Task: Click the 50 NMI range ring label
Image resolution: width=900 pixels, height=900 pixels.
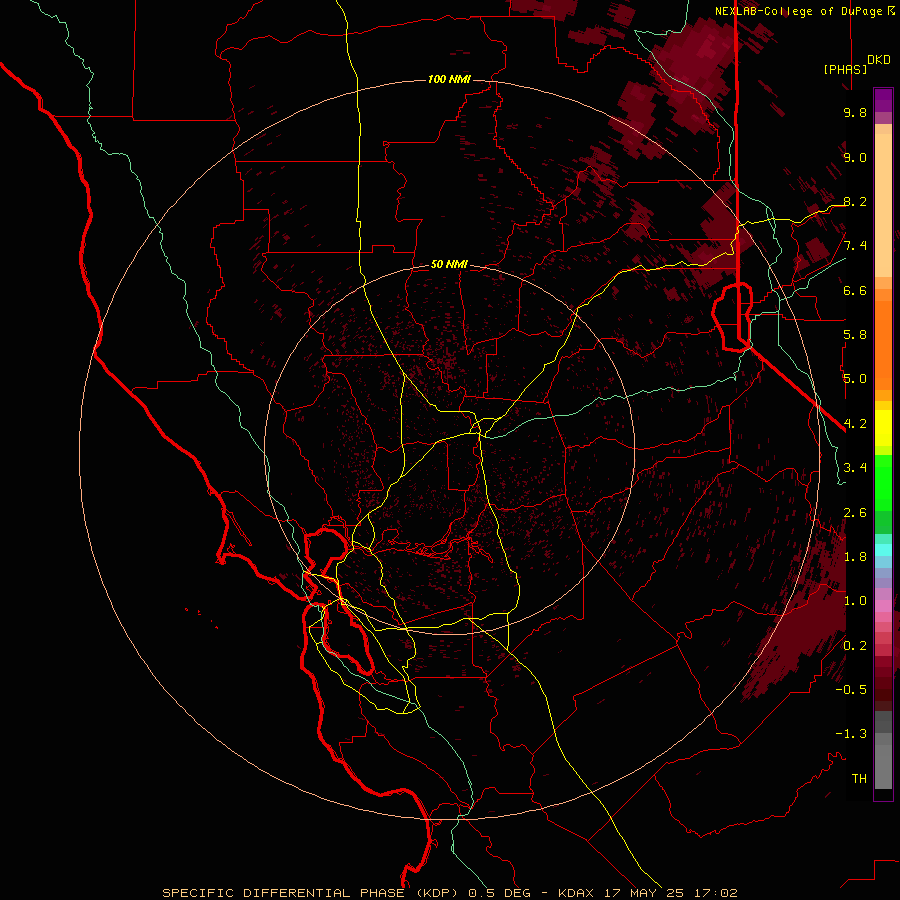Action: click(449, 264)
